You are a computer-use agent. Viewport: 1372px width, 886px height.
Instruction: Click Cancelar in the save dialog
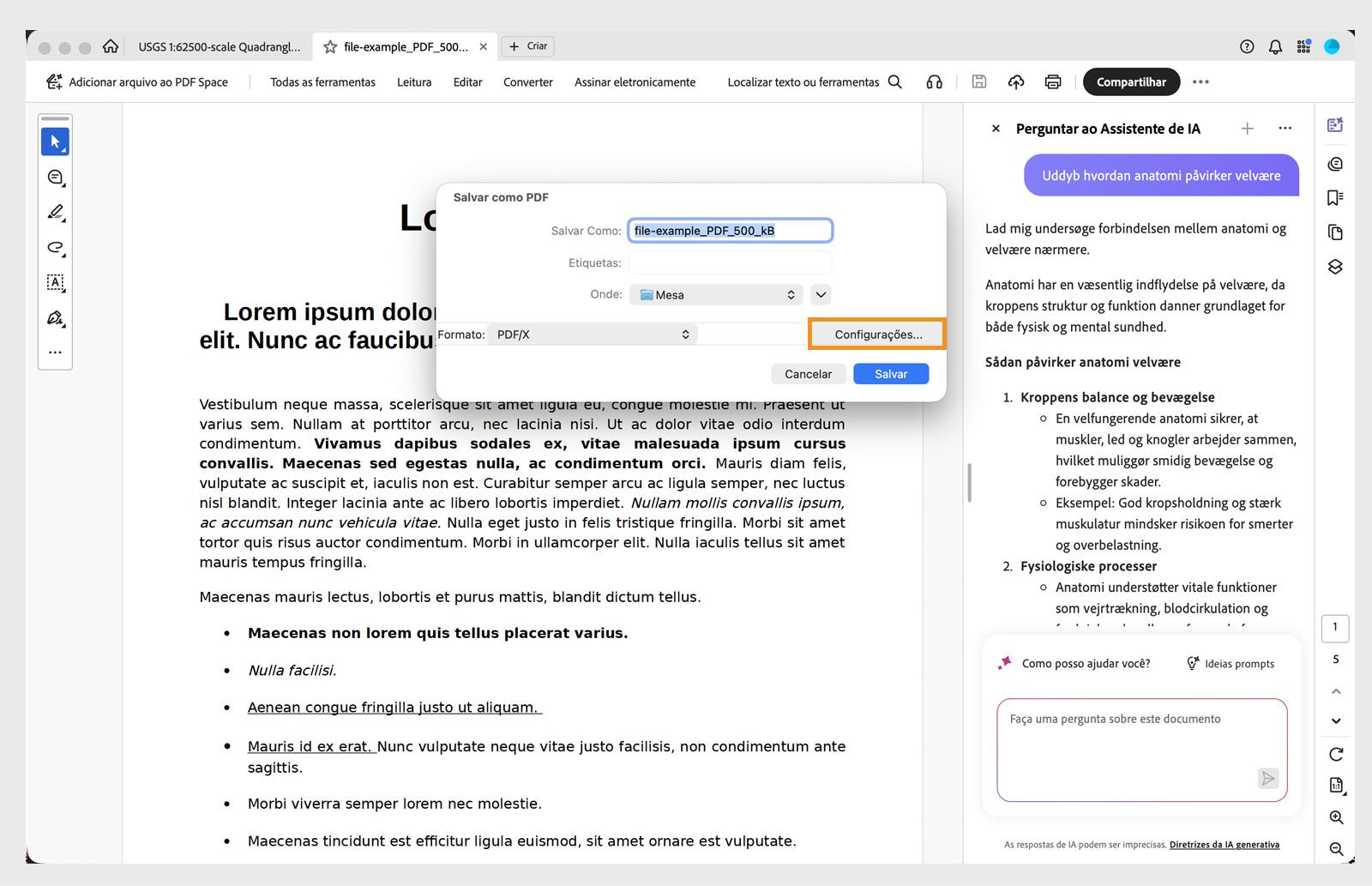[x=808, y=374]
